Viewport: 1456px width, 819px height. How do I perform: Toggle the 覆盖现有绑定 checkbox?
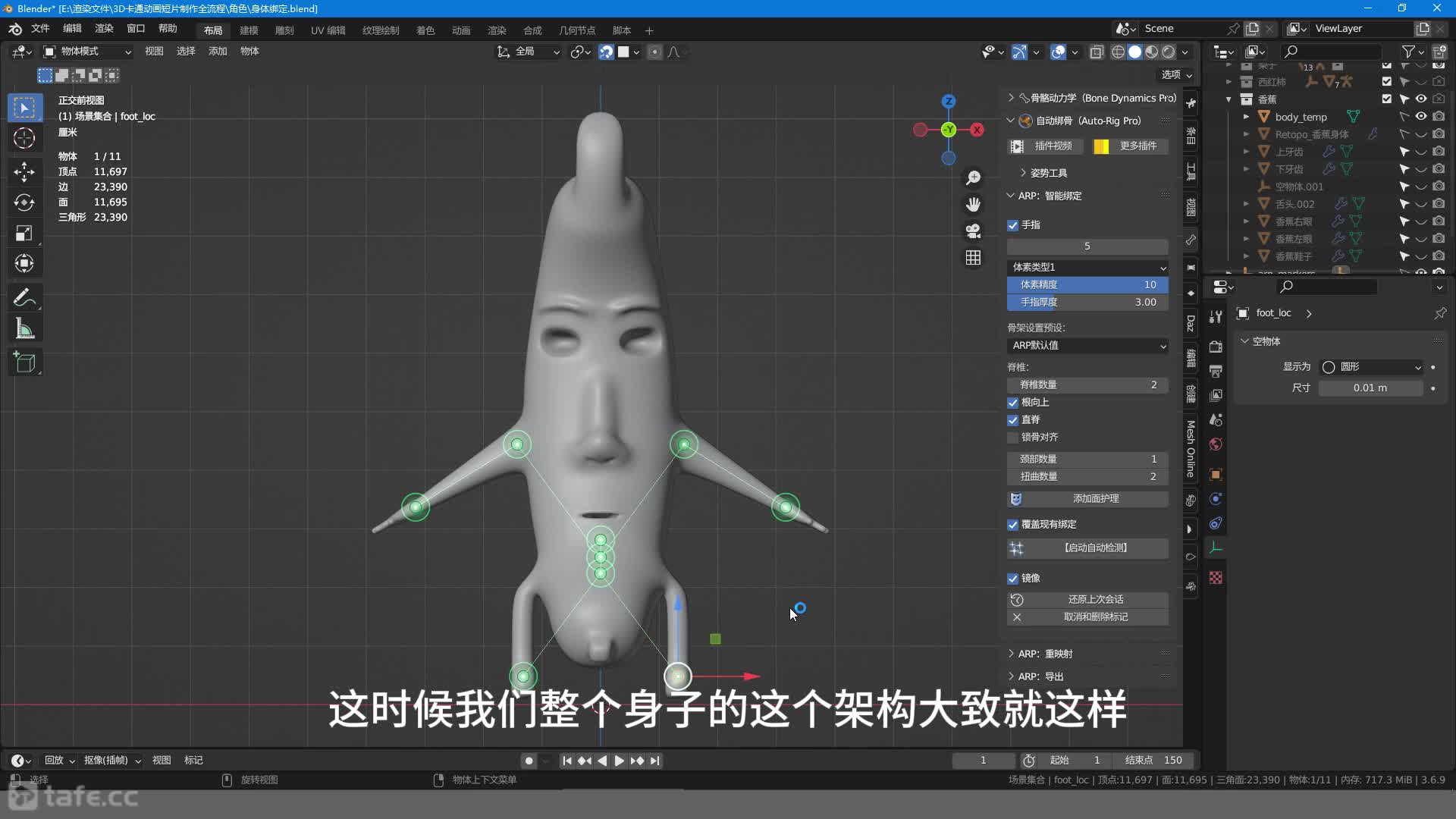click(x=1012, y=525)
